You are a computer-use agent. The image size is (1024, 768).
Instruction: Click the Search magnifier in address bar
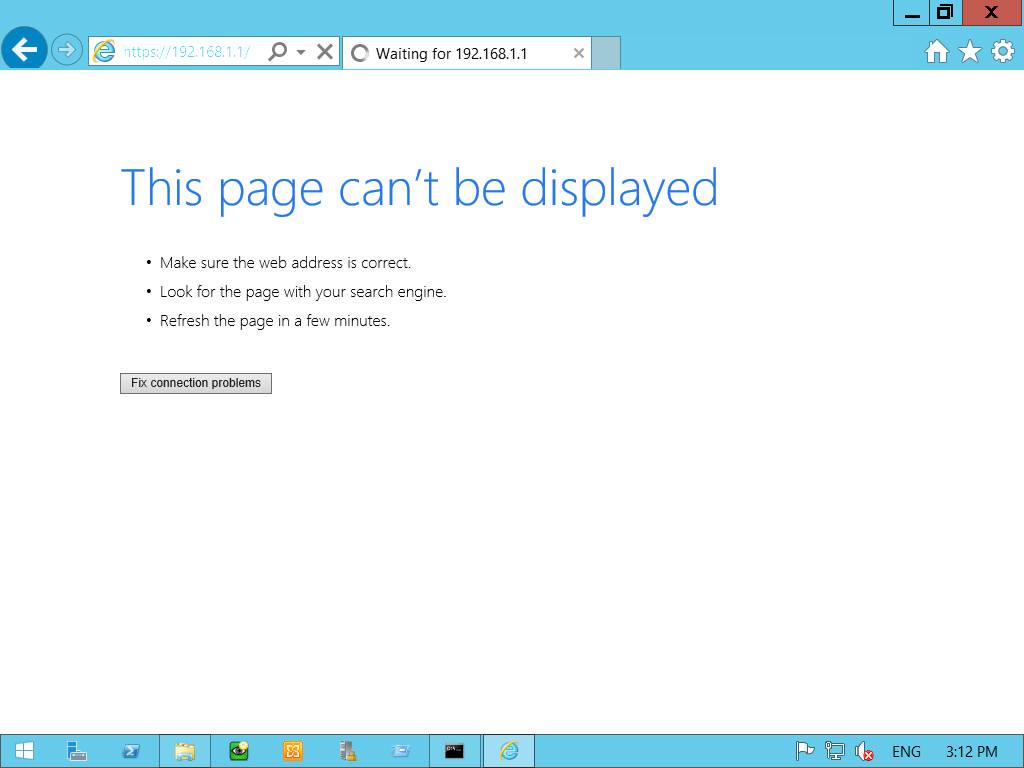(x=278, y=51)
